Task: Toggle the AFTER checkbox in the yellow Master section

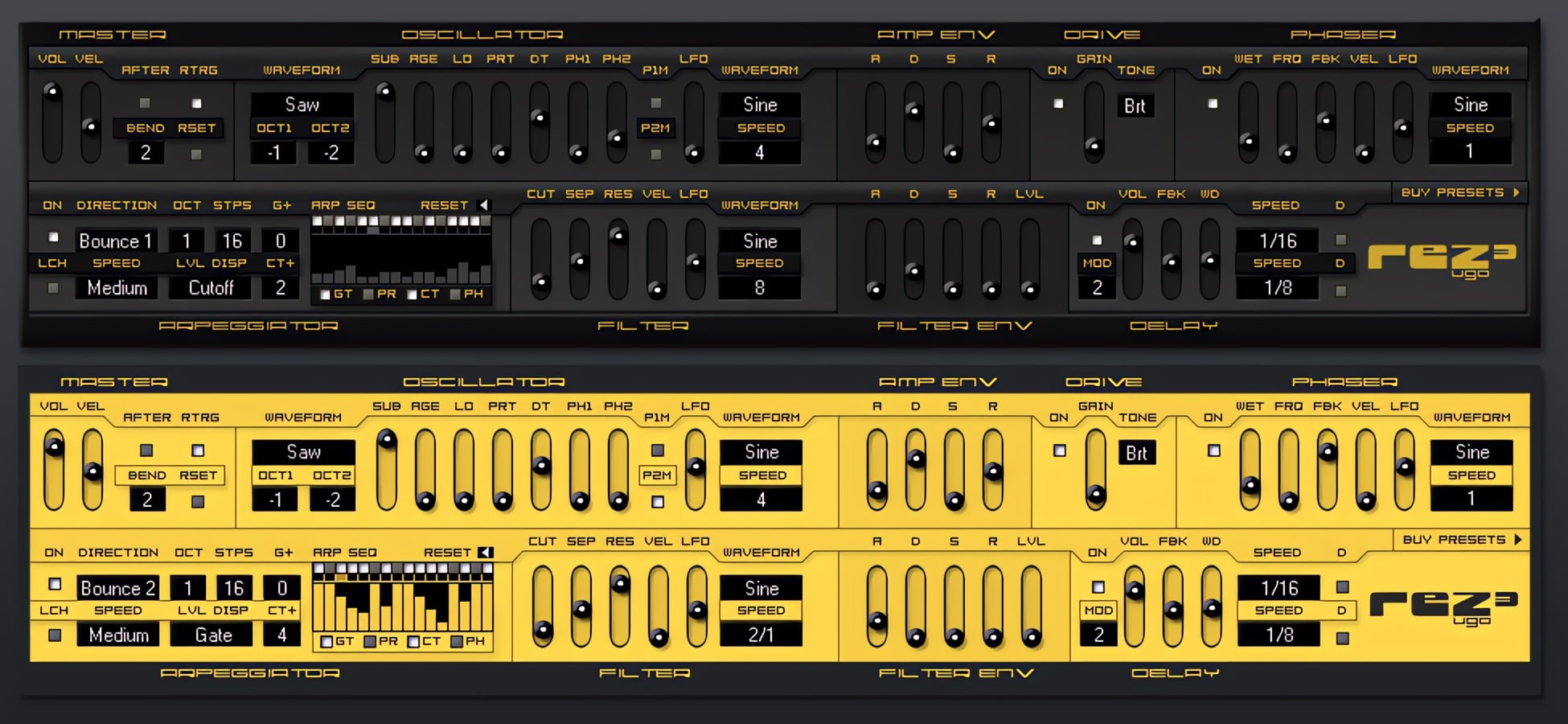Action: point(146,450)
